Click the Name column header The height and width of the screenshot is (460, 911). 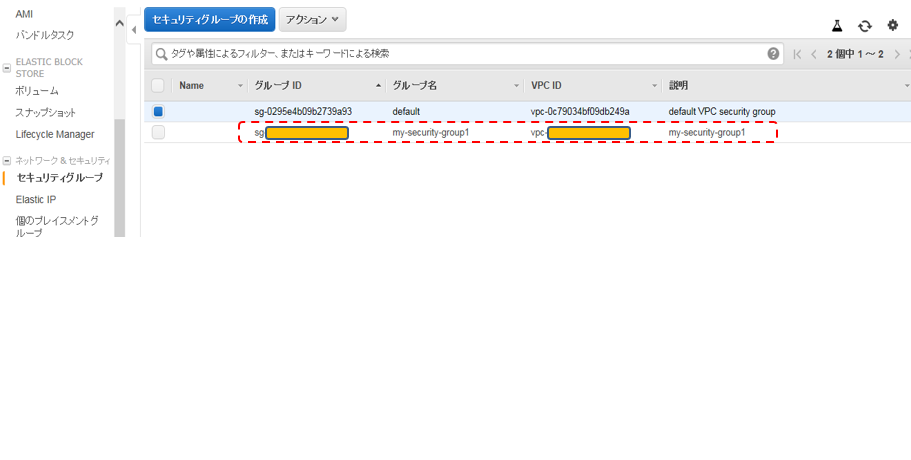[x=192, y=86]
